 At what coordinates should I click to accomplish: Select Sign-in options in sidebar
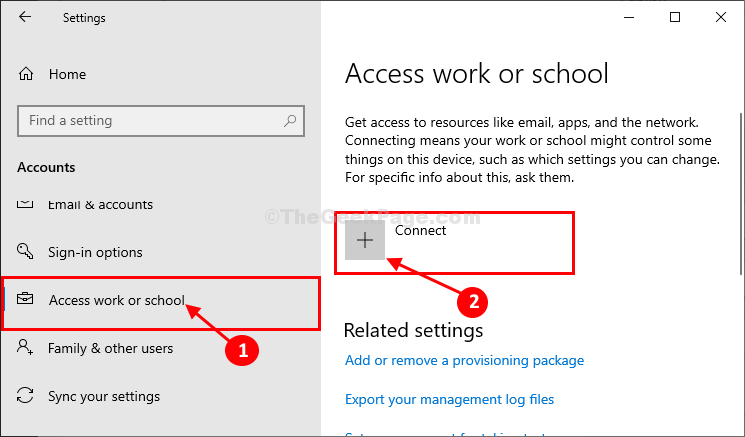(x=95, y=252)
